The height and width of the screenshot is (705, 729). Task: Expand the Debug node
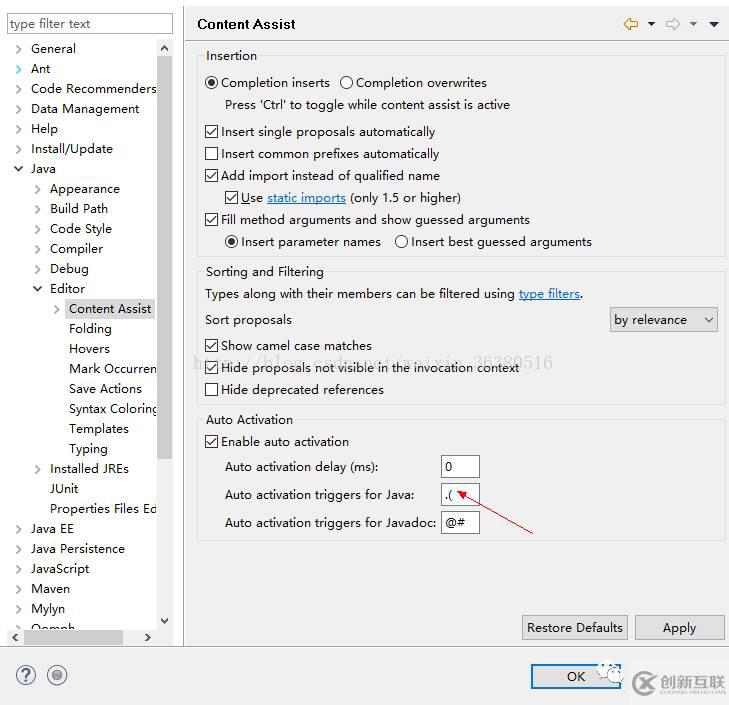click(x=38, y=269)
